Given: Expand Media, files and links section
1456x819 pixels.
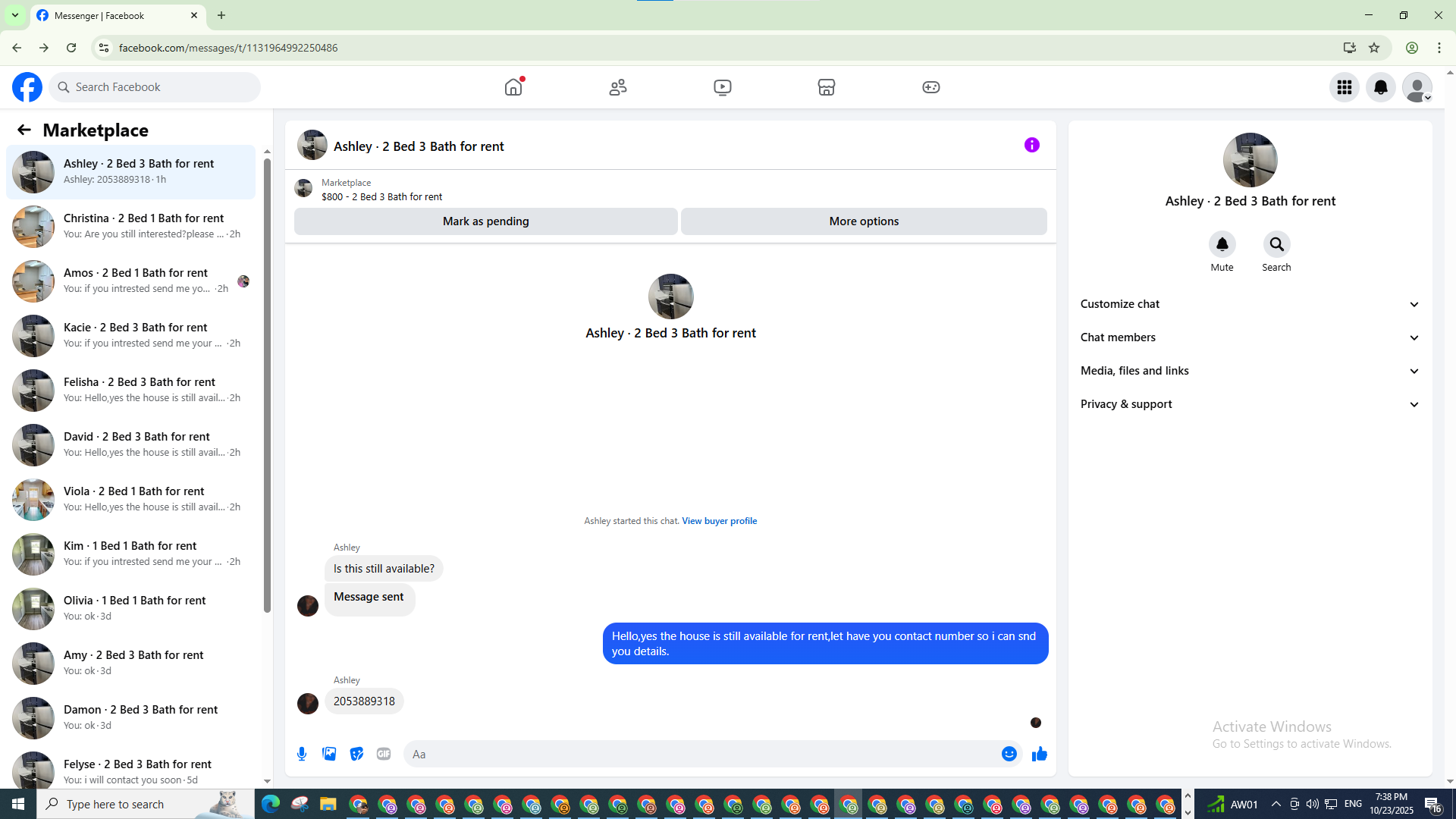Looking at the screenshot, I should click(1250, 371).
